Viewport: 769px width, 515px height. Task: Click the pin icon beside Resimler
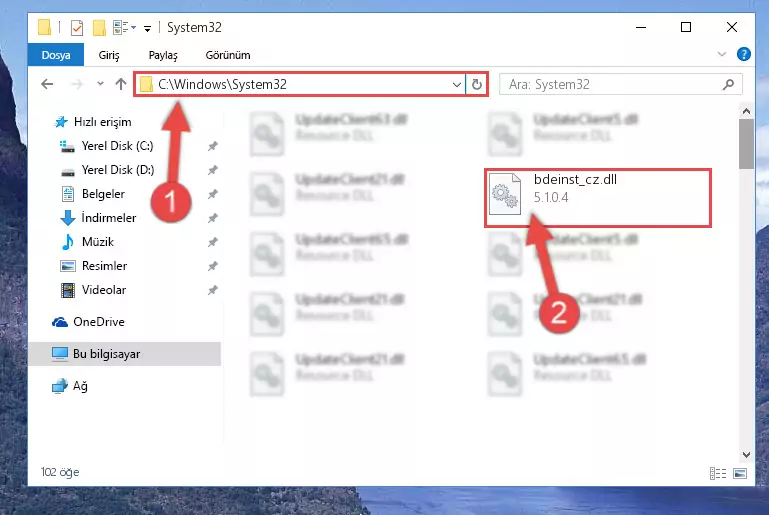click(x=212, y=266)
